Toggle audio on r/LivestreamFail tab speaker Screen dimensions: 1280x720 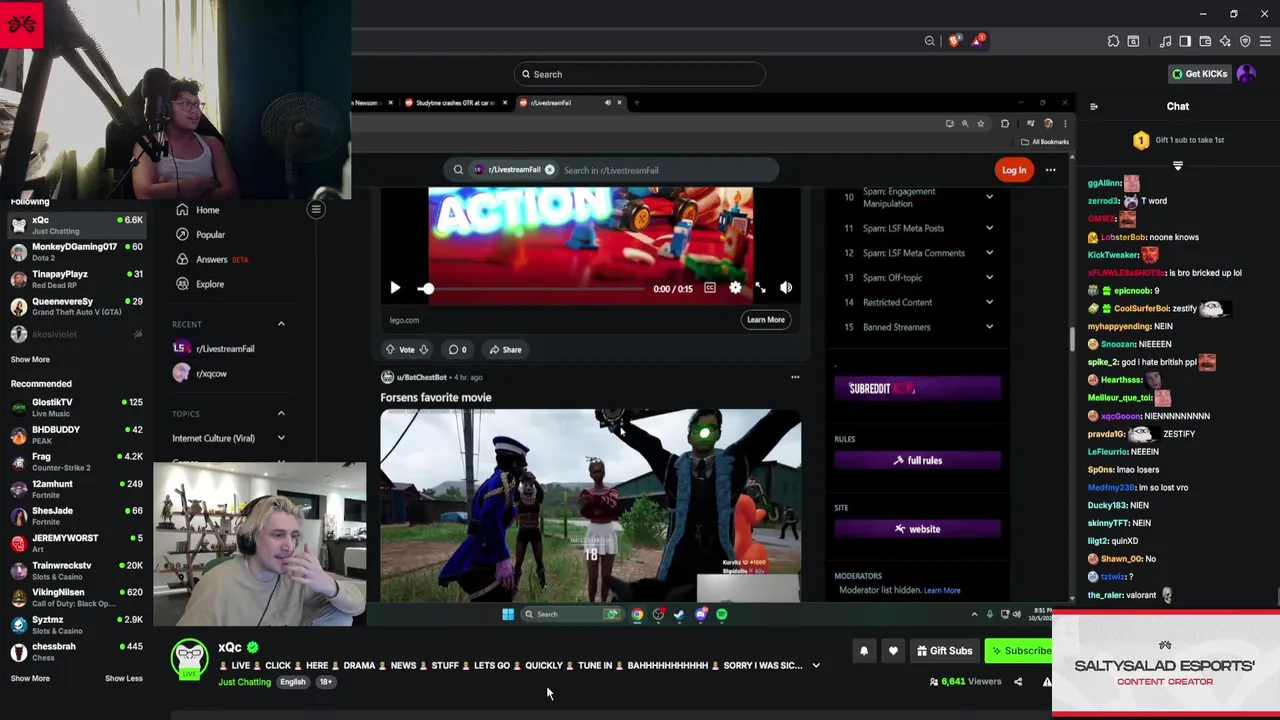(x=607, y=102)
